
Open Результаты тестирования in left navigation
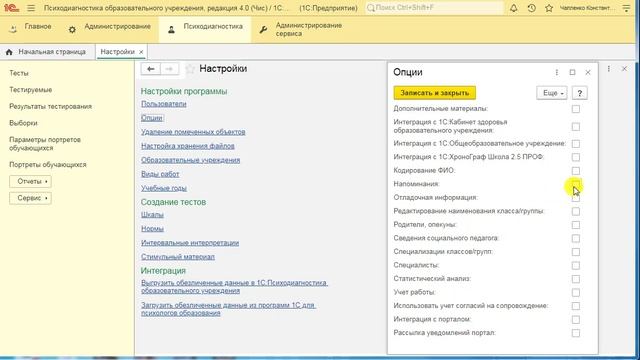click(51, 107)
